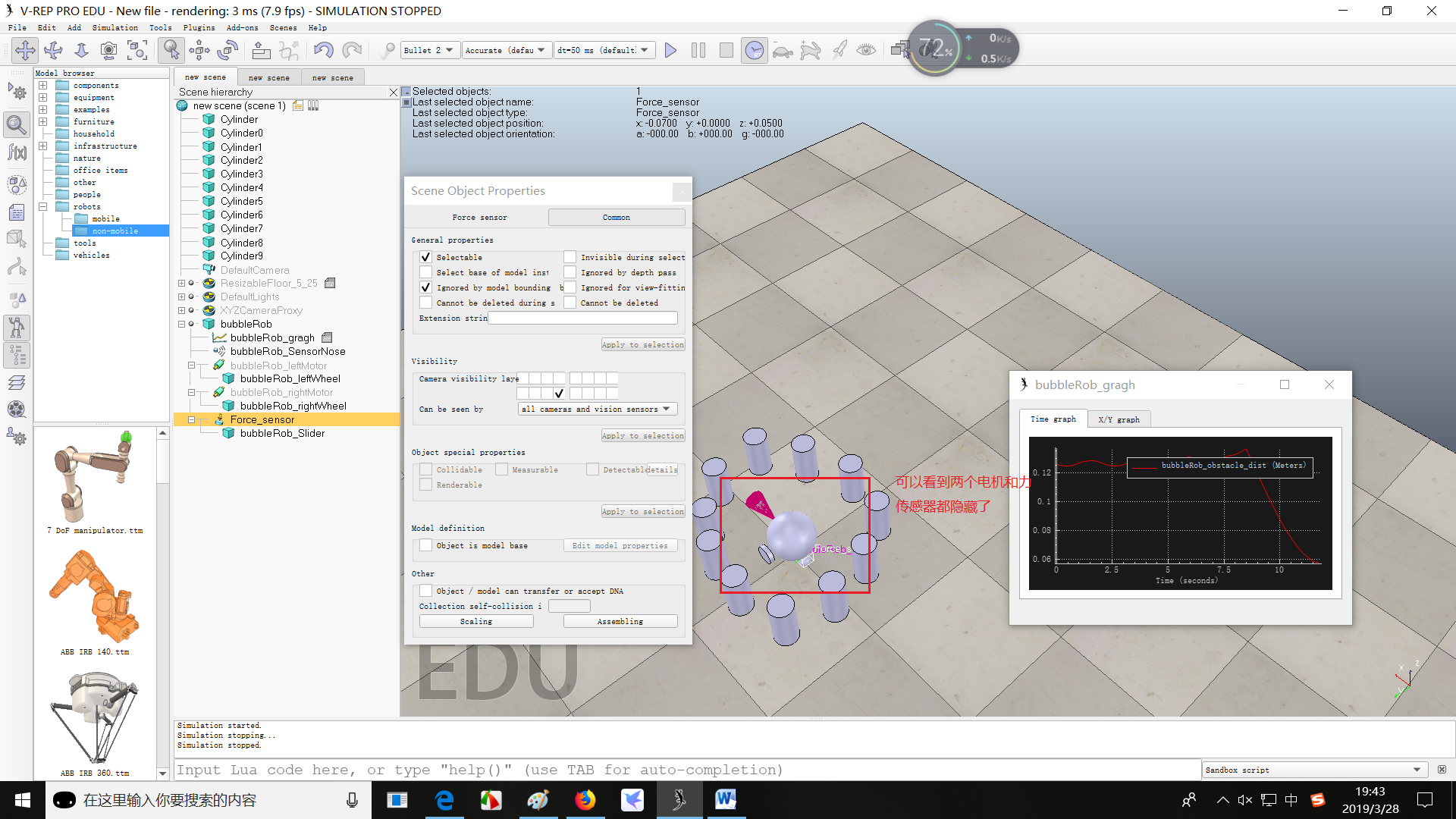Open the Simulation menu
1456x819 pixels.
115,27
